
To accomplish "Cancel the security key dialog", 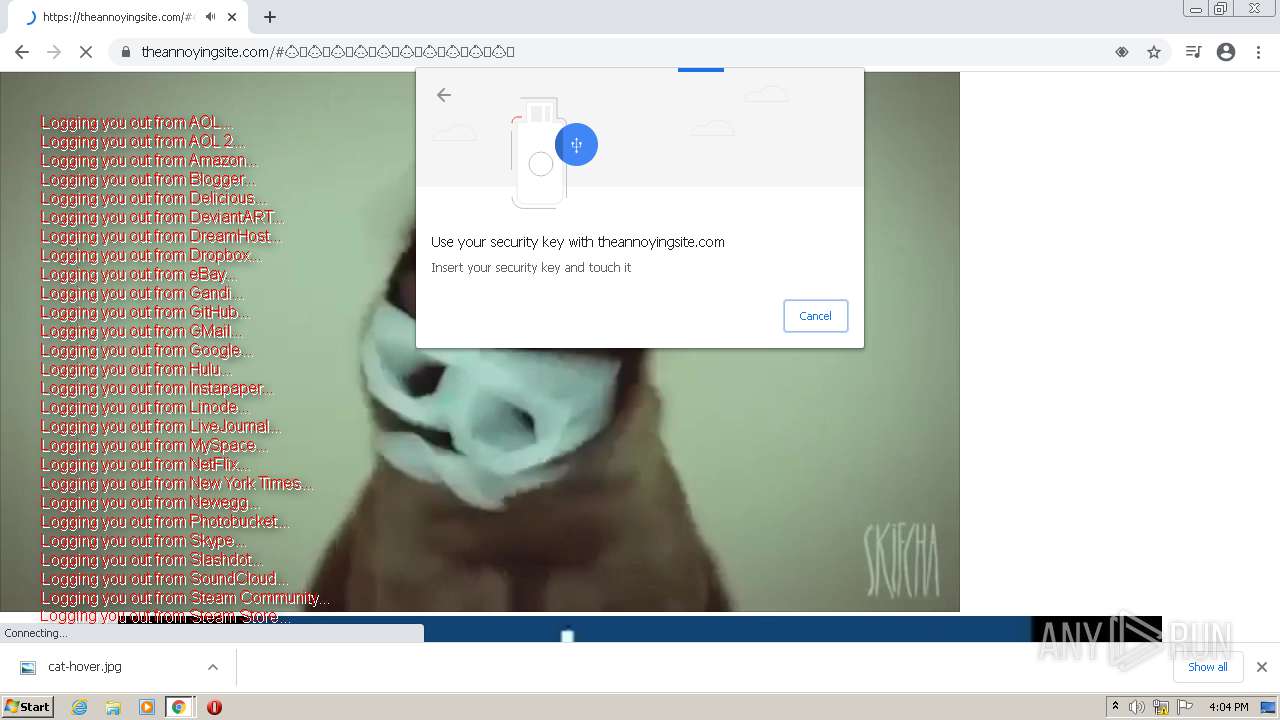I will (x=815, y=316).
